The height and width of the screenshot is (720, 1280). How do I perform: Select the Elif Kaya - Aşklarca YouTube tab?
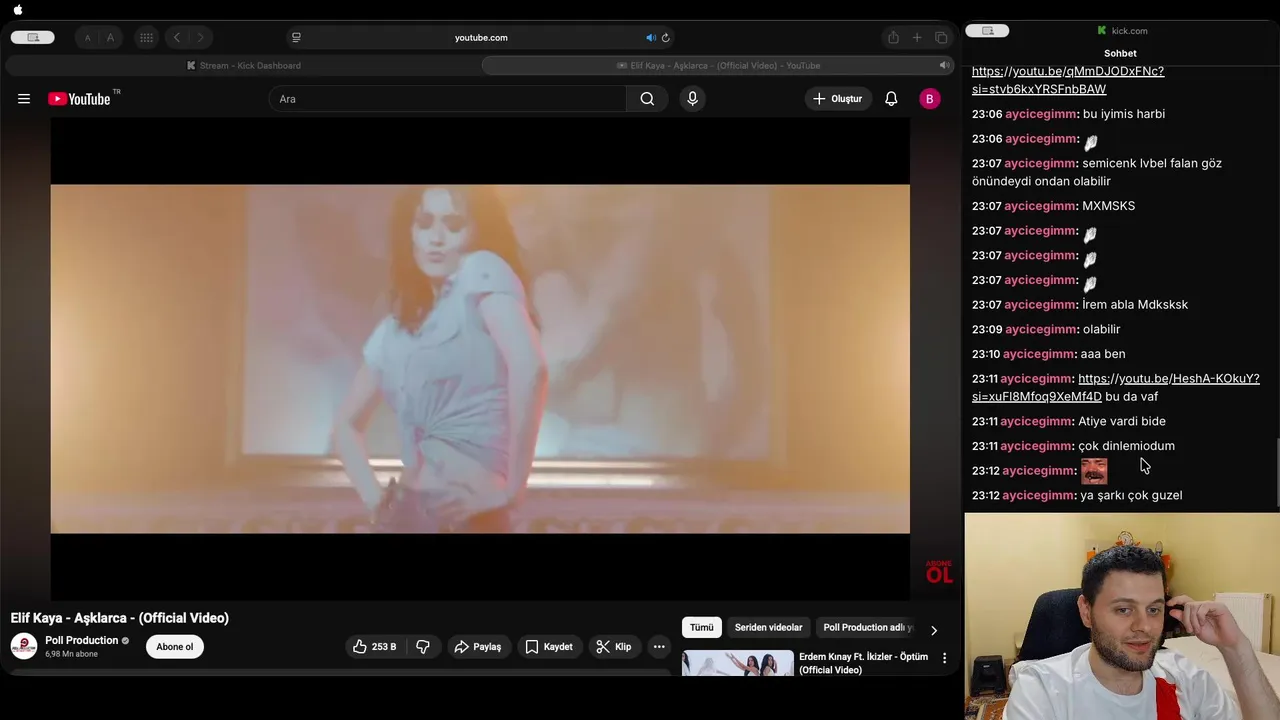(x=718, y=65)
